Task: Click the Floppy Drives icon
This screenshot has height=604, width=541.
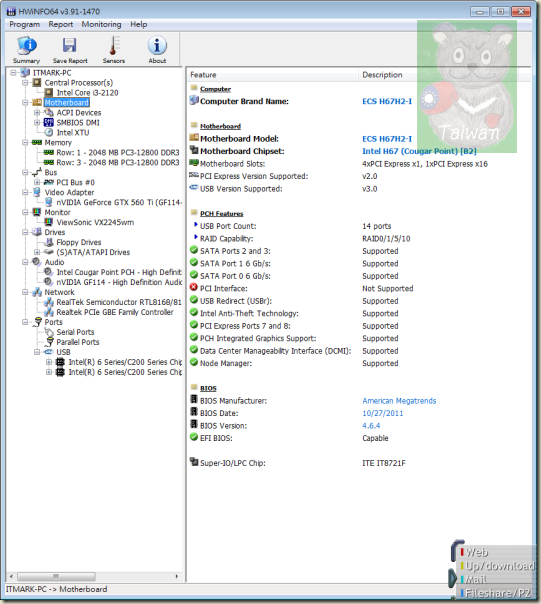Action: pyautogui.click(x=49, y=242)
